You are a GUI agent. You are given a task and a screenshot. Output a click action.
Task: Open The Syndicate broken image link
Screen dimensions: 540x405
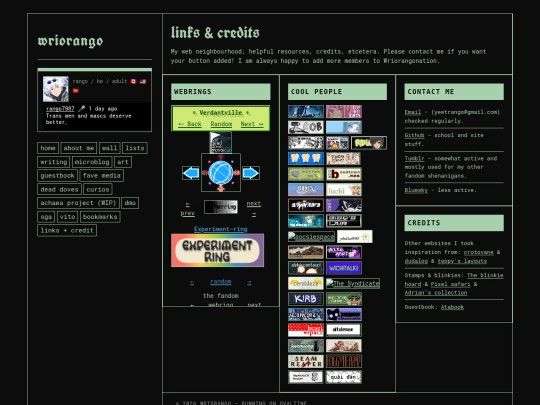click(x=353, y=283)
